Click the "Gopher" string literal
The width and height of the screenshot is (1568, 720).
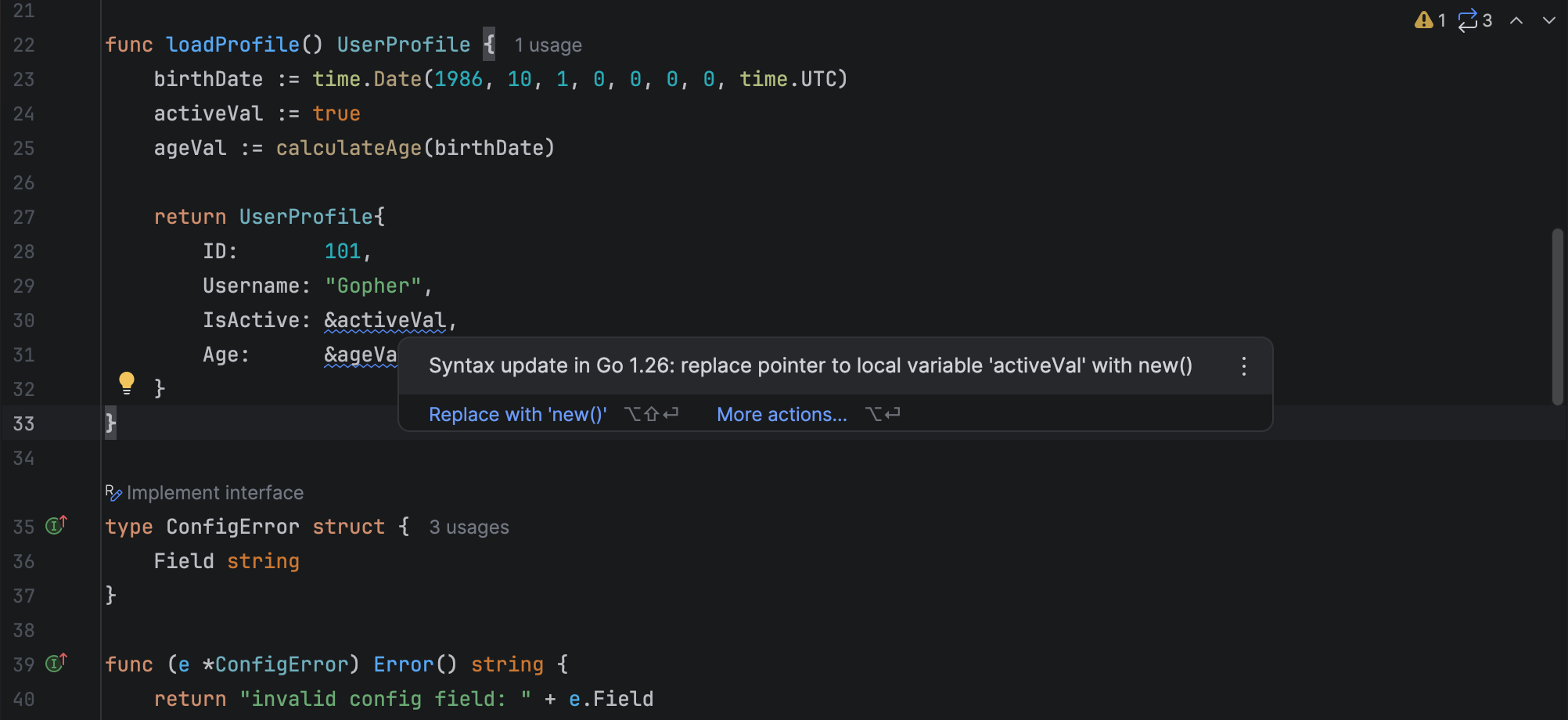[x=372, y=286]
